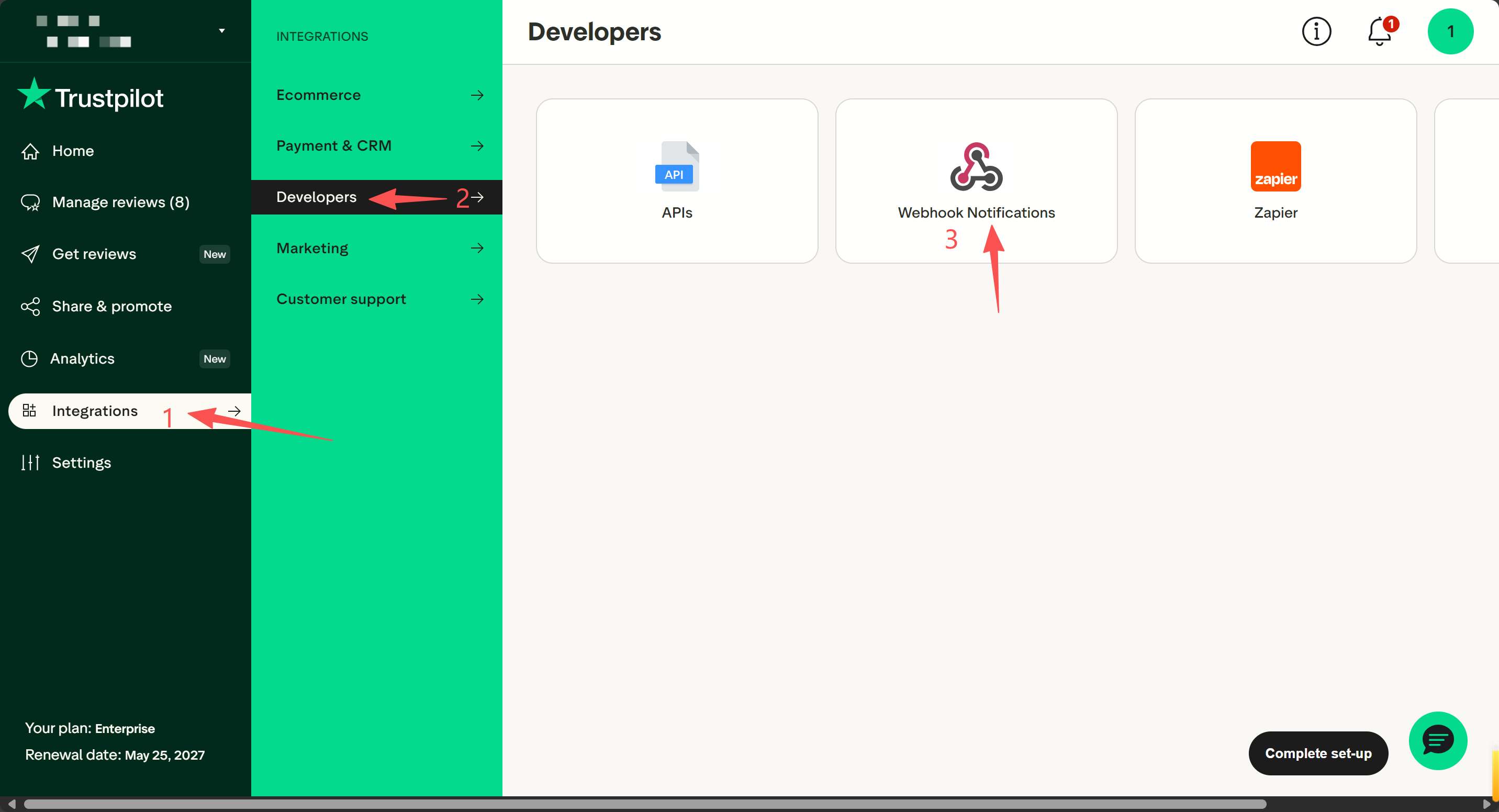Click the Zapier orange logo
The width and height of the screenshot is (1499, 812).
1276,166
